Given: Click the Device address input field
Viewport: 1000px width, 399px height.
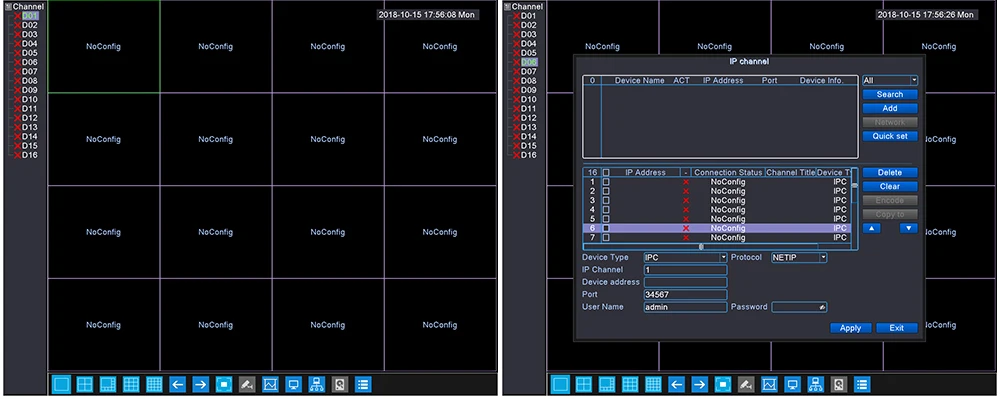Looking at the screenshot, I should click(x=686, y=282).
